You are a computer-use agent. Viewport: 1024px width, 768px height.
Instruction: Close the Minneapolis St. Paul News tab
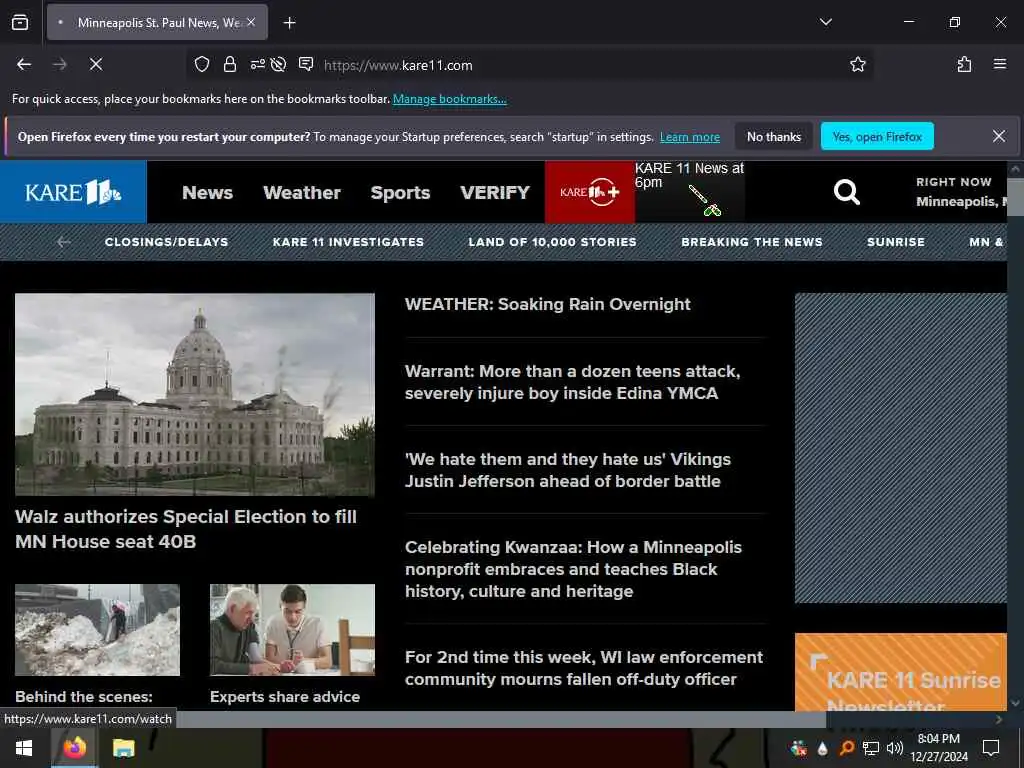click(251, 22)
